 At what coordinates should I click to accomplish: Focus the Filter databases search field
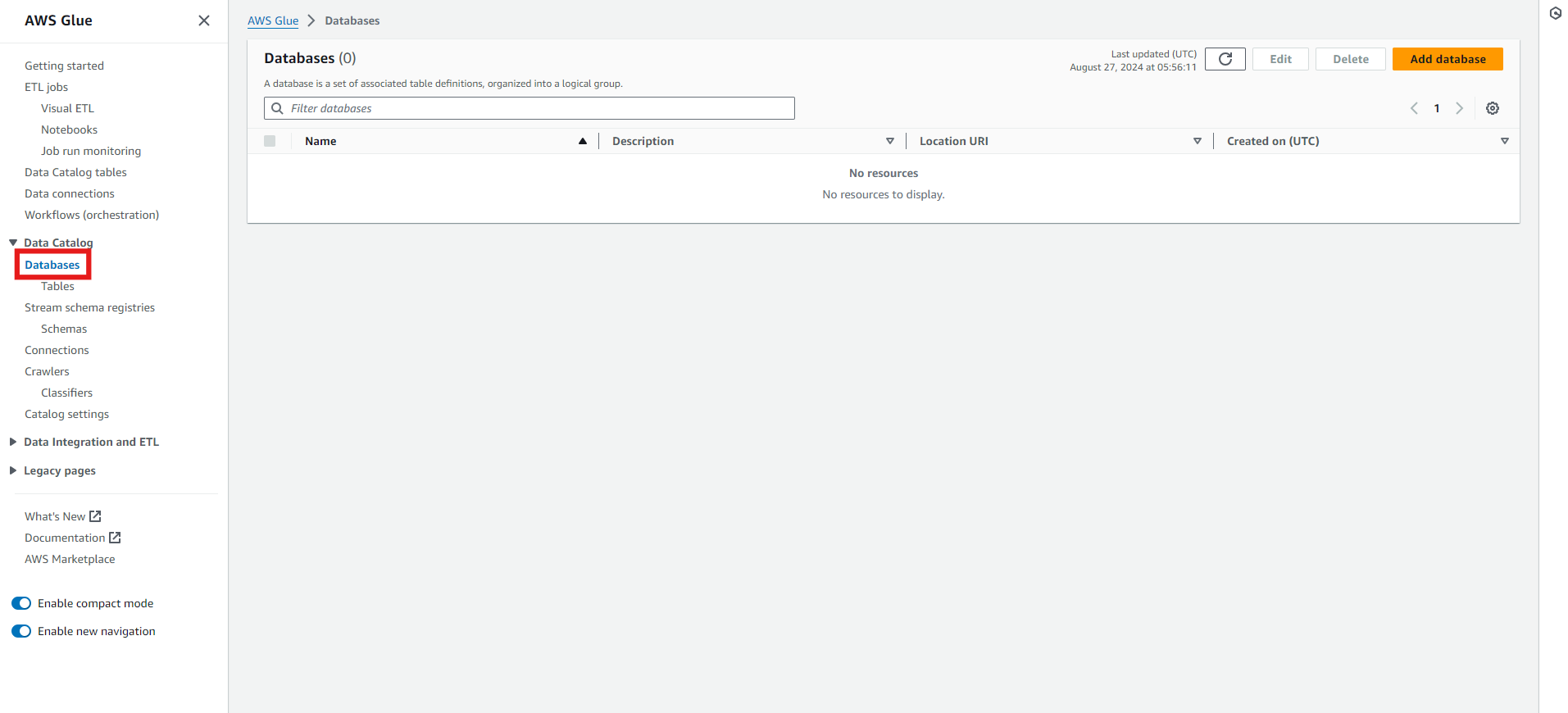click(x=529, y=108)
